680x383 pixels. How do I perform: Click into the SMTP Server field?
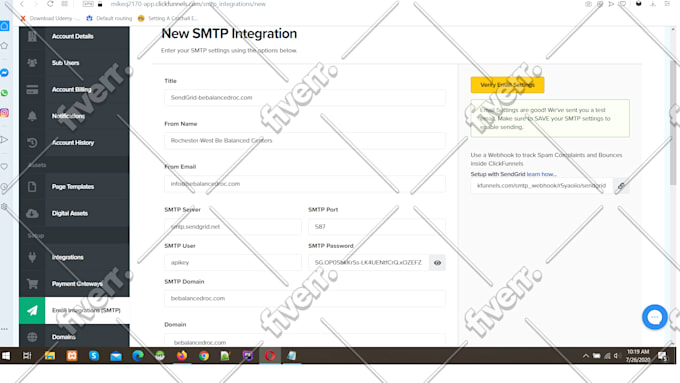(x=233, y=227)
